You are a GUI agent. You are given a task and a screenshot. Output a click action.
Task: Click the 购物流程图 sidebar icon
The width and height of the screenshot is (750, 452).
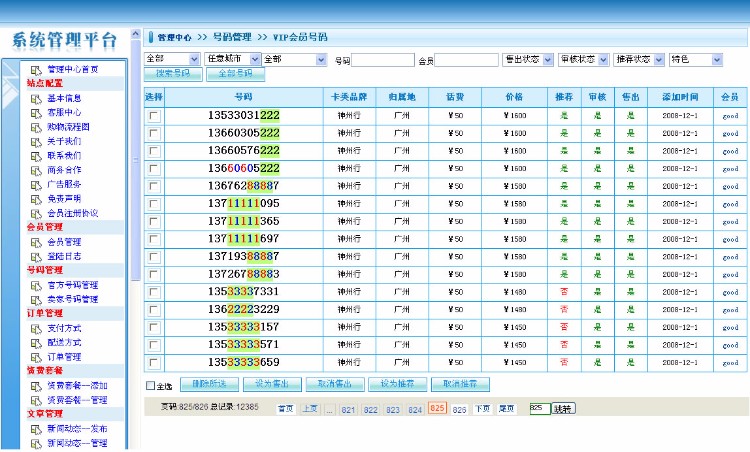[x=36, y=128]
